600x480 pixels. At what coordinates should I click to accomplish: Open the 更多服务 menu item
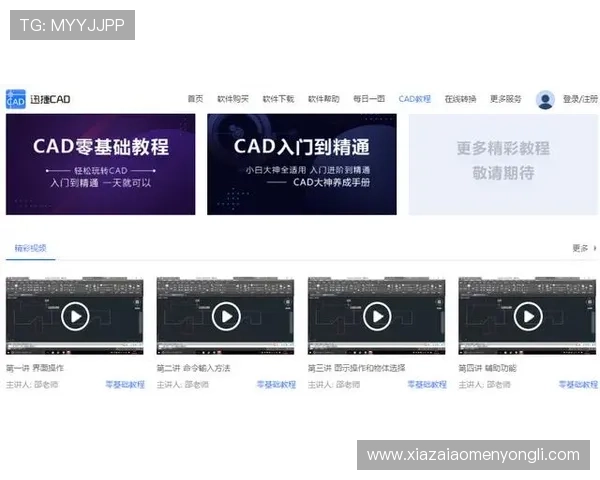click(x=506, y=99)
